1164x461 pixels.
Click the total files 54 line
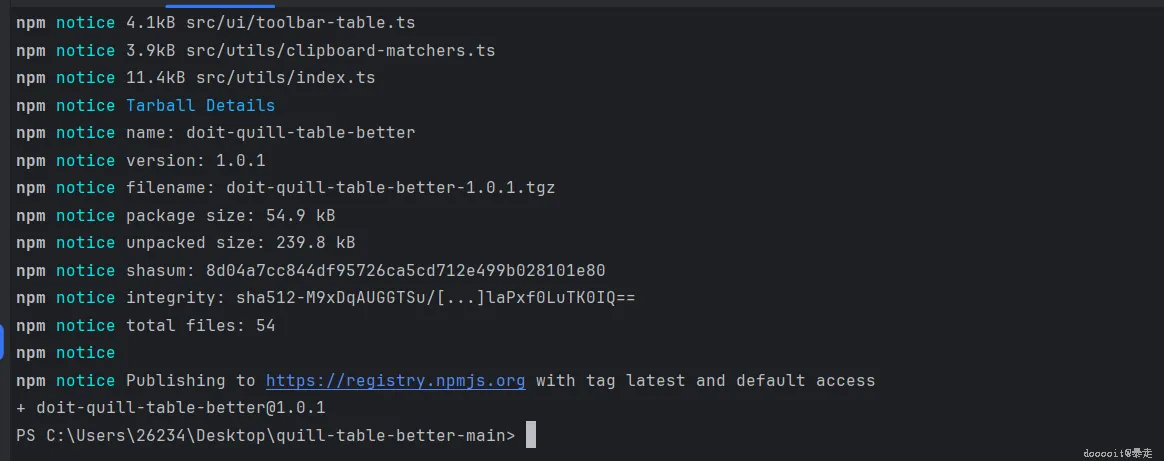(x=200, y=325)
